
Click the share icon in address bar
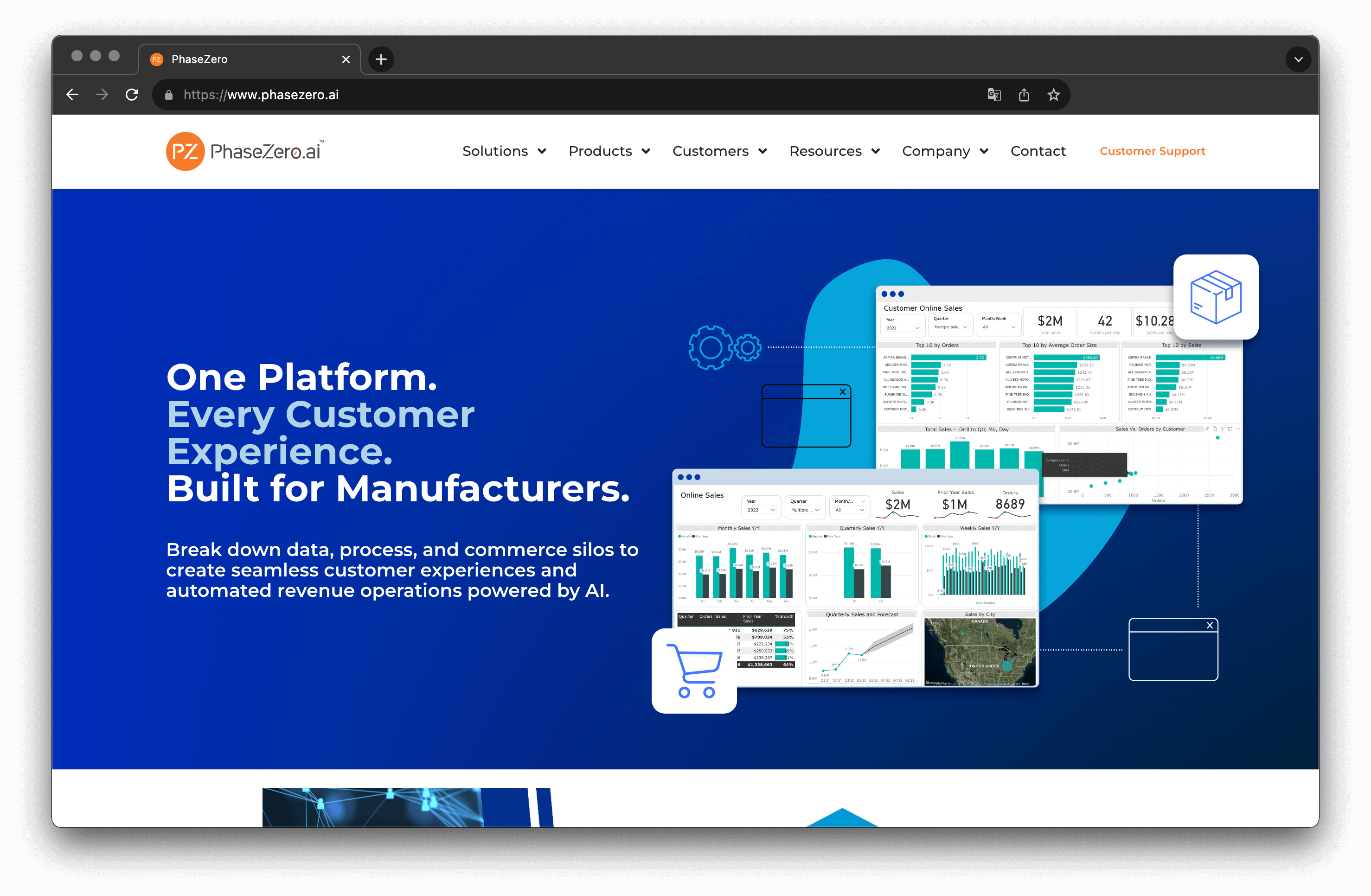pos(1024,95)
